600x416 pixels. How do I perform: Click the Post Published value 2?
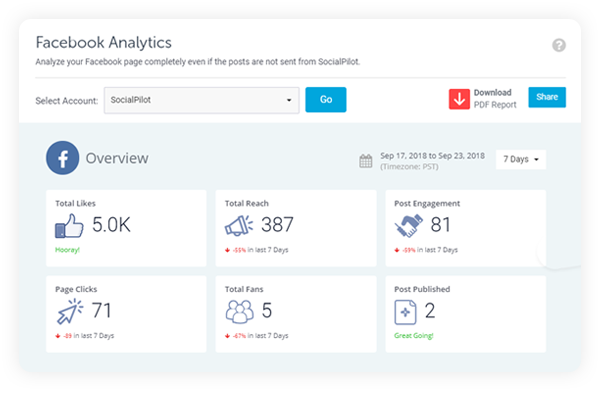point(430,310)
